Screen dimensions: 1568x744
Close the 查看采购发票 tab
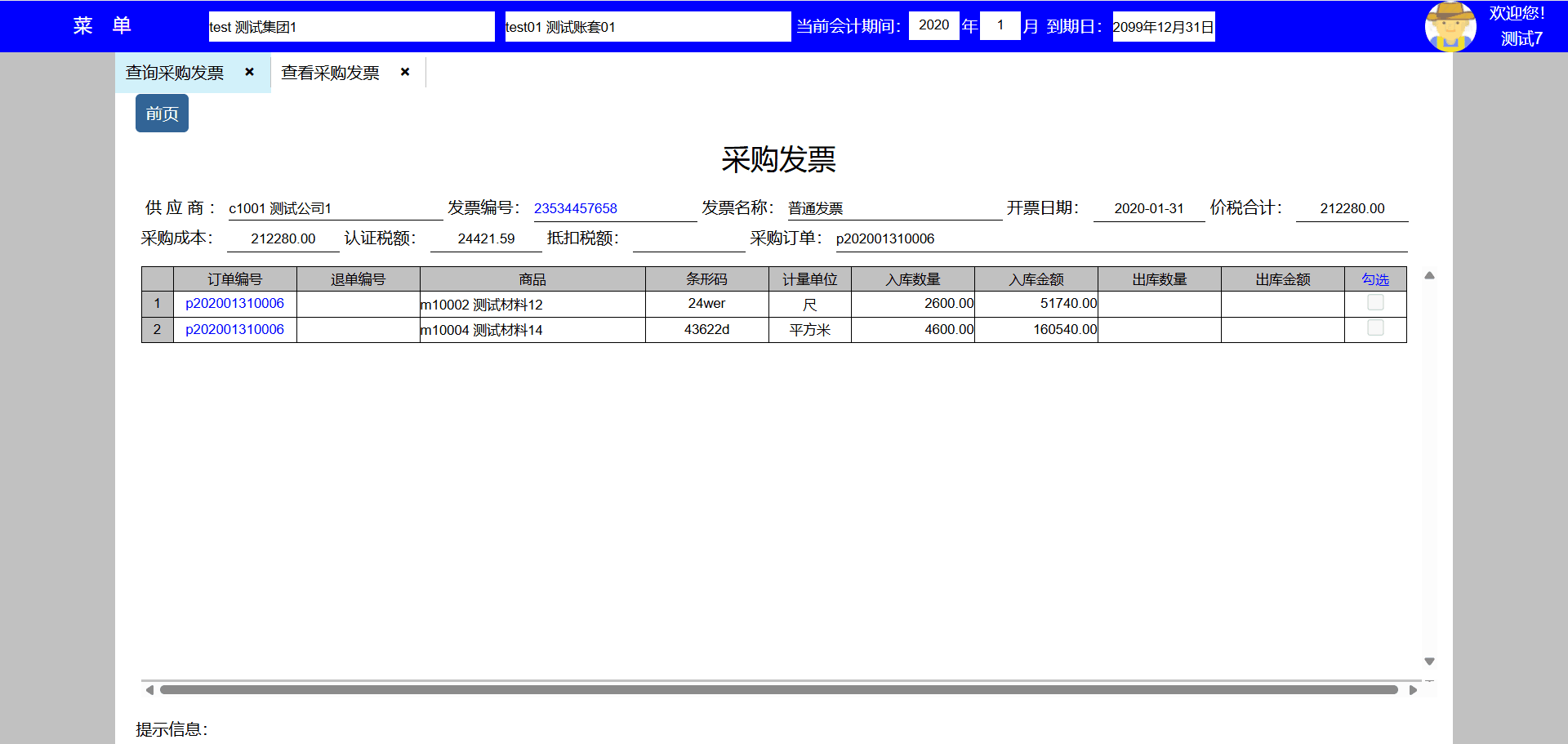pyautogui.click(x=405, y=72)
